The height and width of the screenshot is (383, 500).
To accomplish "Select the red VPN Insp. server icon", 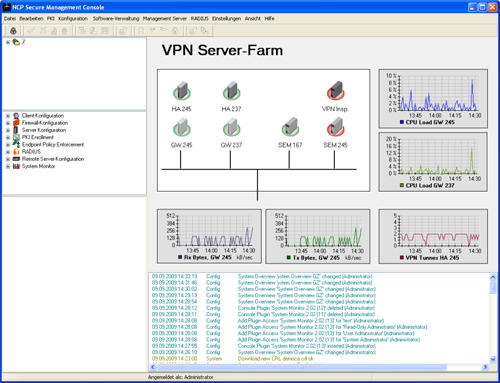I will click(335, 91).
